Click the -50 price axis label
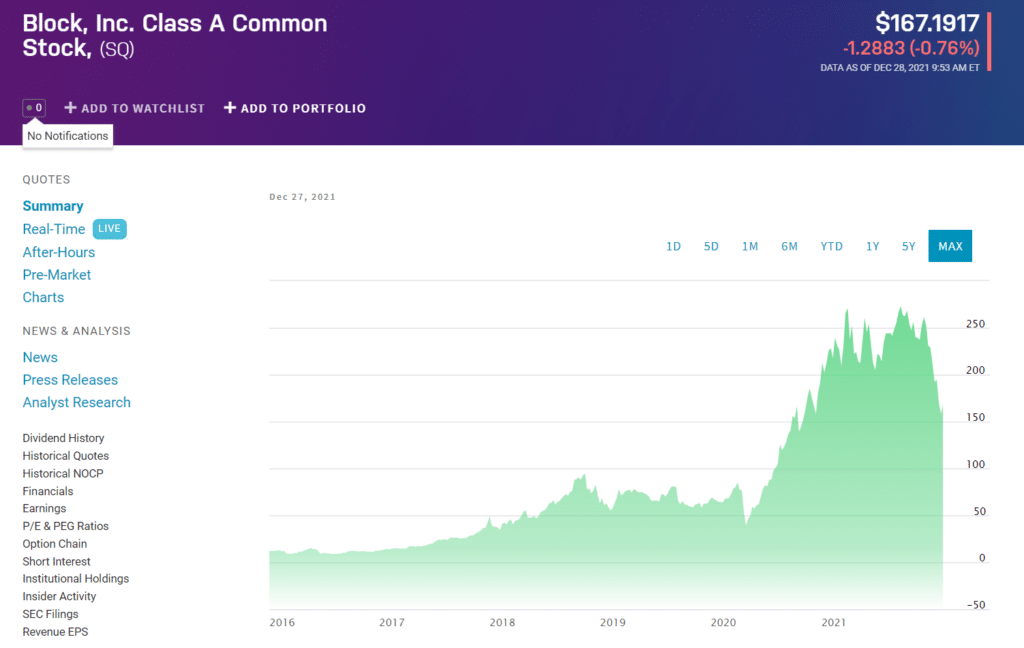This screenshot has height=648, width=1024. click(x=976, y=605)
